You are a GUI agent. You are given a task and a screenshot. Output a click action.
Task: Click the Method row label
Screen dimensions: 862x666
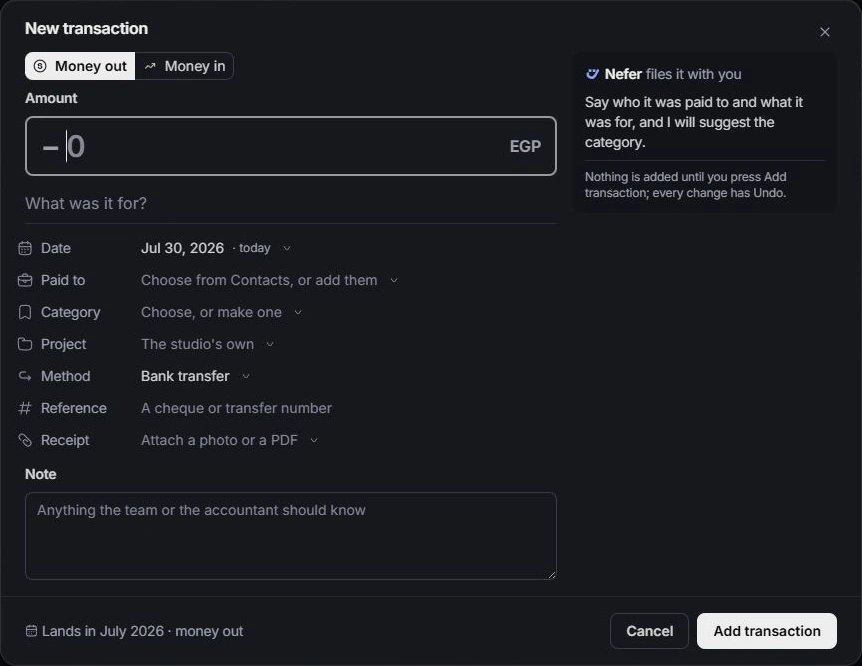point(65,376)
